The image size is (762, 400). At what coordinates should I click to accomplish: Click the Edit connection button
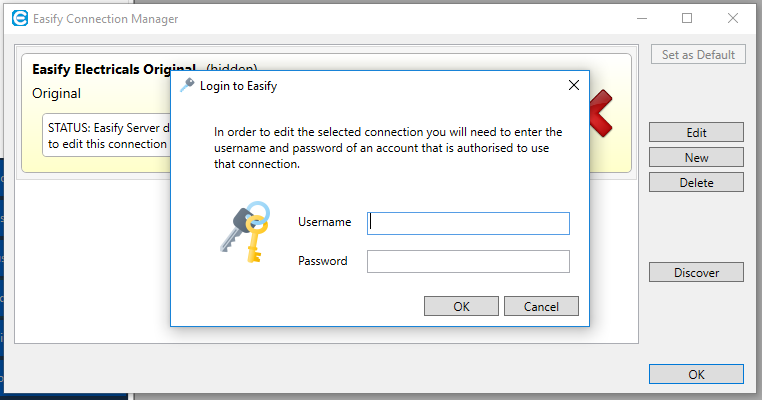(696, 132)
